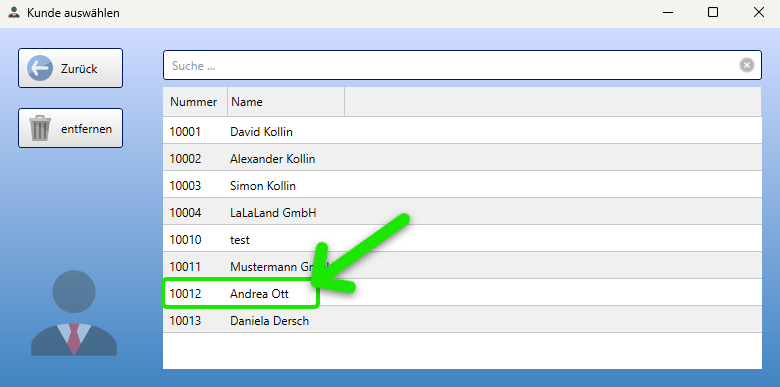The image size is (780, 387).
Task: Pick the Daniela Dersch name cell
Action: coord(269,320)
